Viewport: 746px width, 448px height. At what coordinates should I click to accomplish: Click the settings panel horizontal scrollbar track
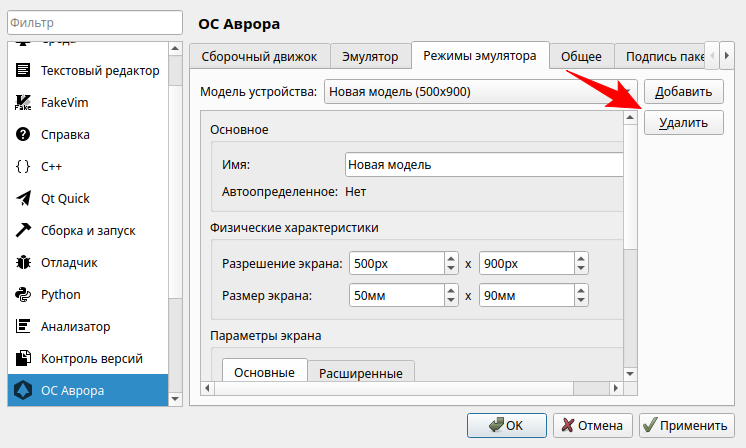click(x=592, y=388)
